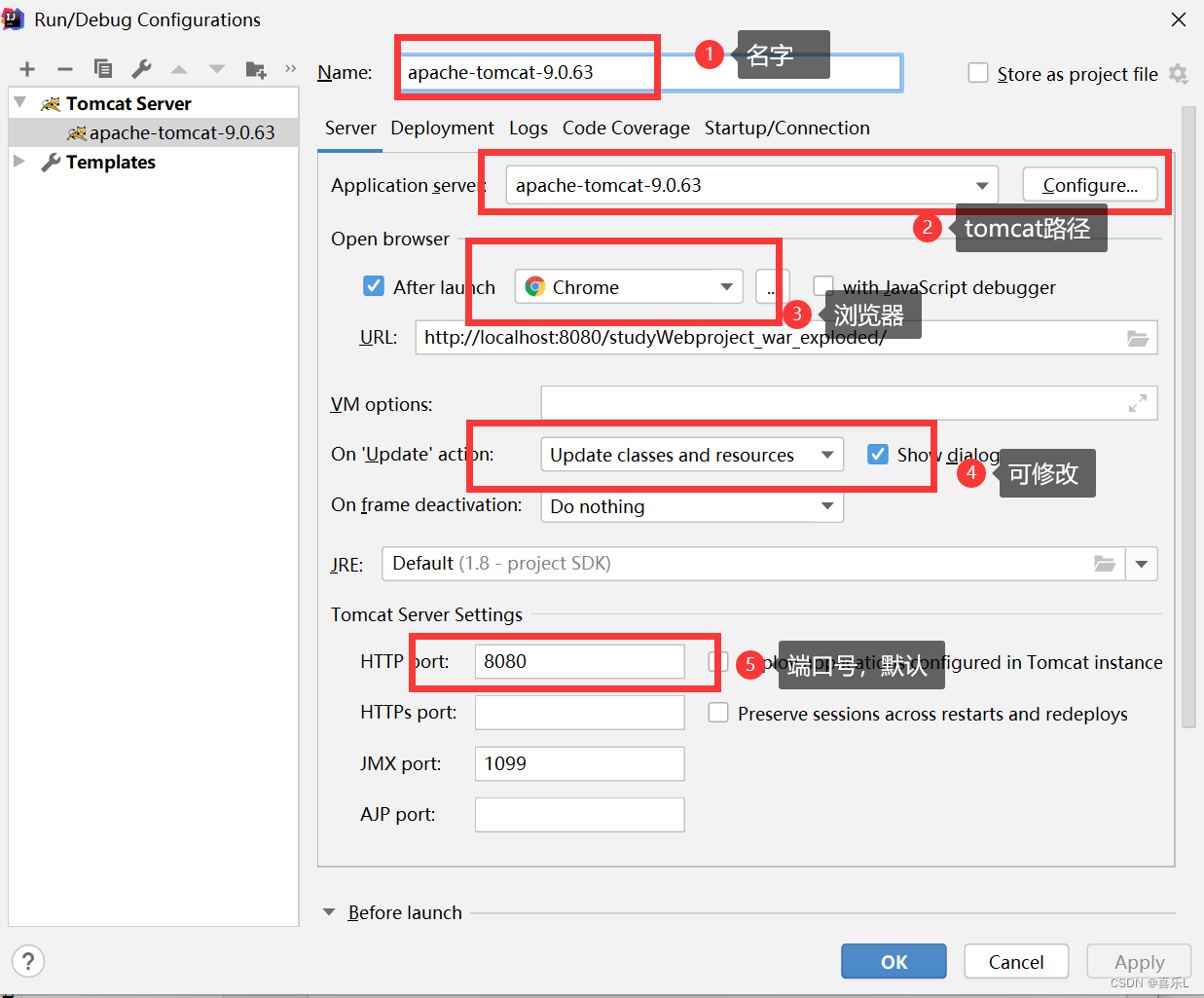Enable with JavaScript debugger checkbox
1204x998 pixels.
(x=823, y=285)
